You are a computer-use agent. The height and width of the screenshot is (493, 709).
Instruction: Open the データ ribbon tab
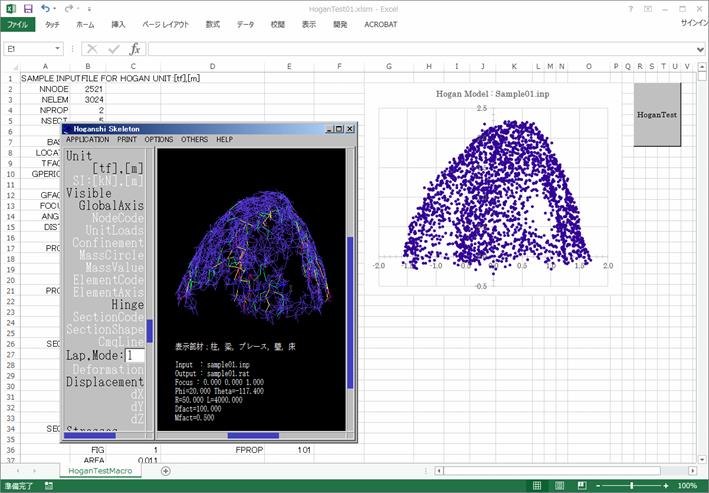pos(246,24)
